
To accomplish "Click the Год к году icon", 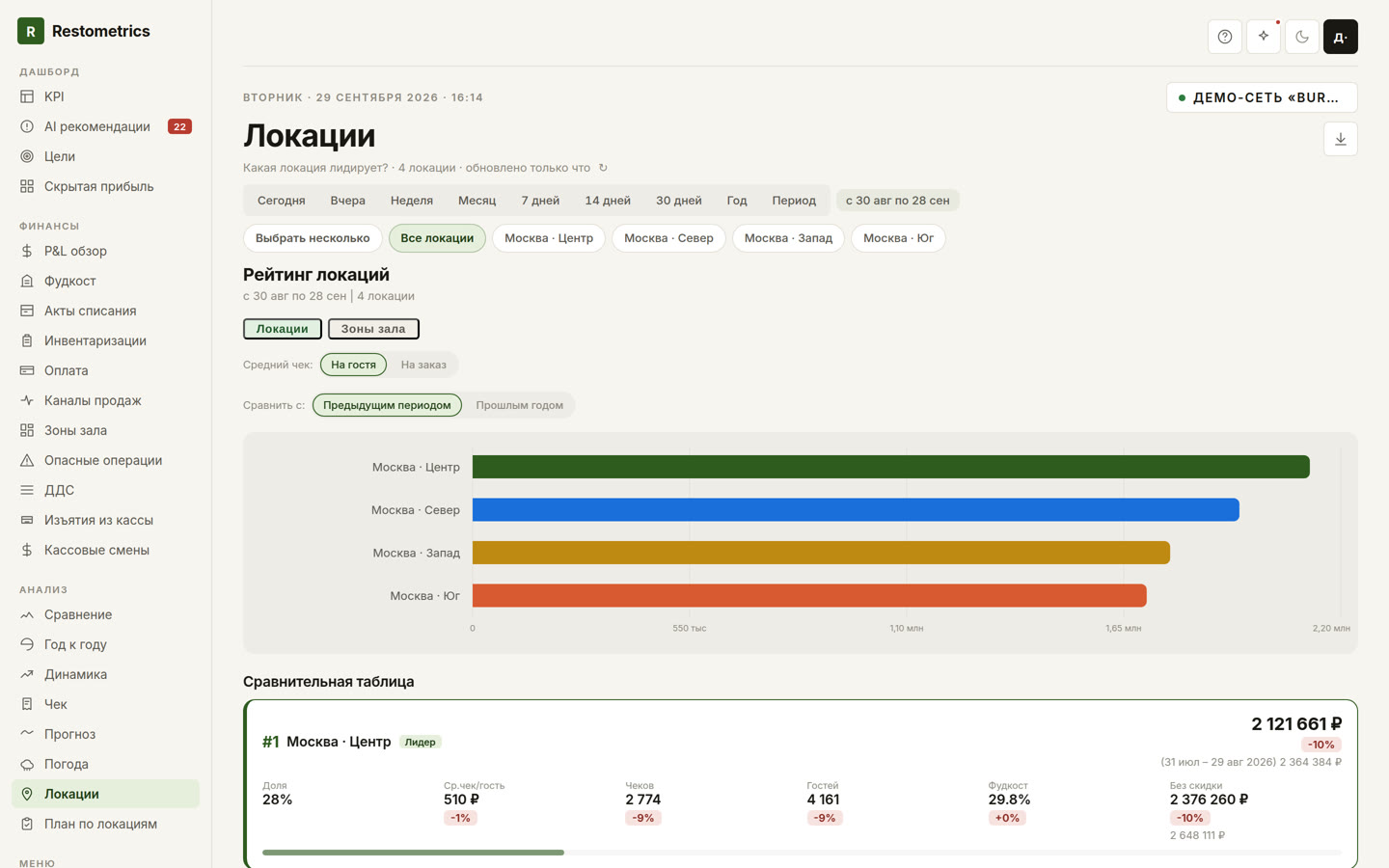I will [27, 644].
